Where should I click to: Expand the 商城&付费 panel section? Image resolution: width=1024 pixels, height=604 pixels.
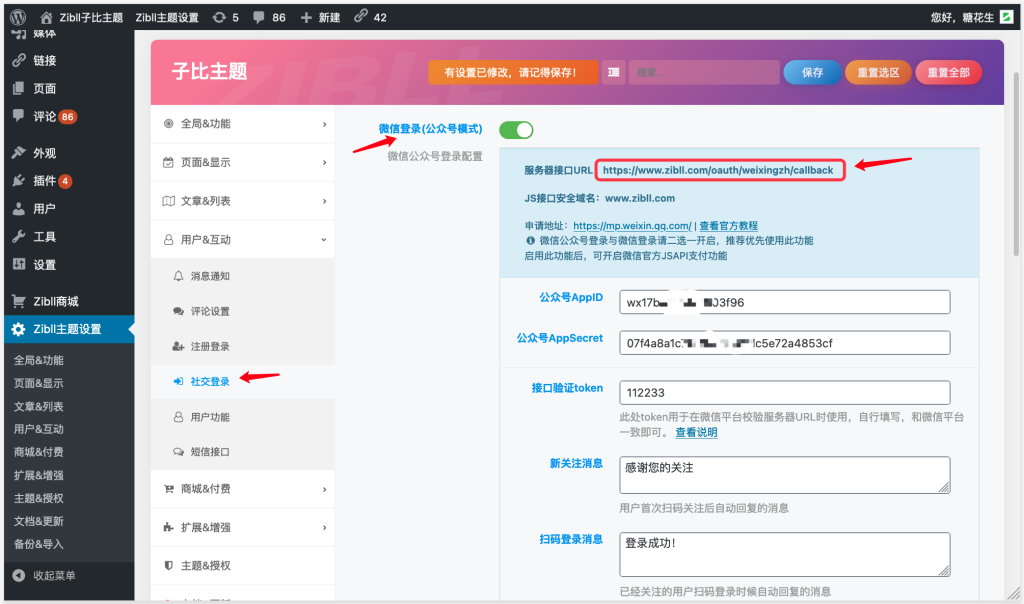(x=242, y=488)
